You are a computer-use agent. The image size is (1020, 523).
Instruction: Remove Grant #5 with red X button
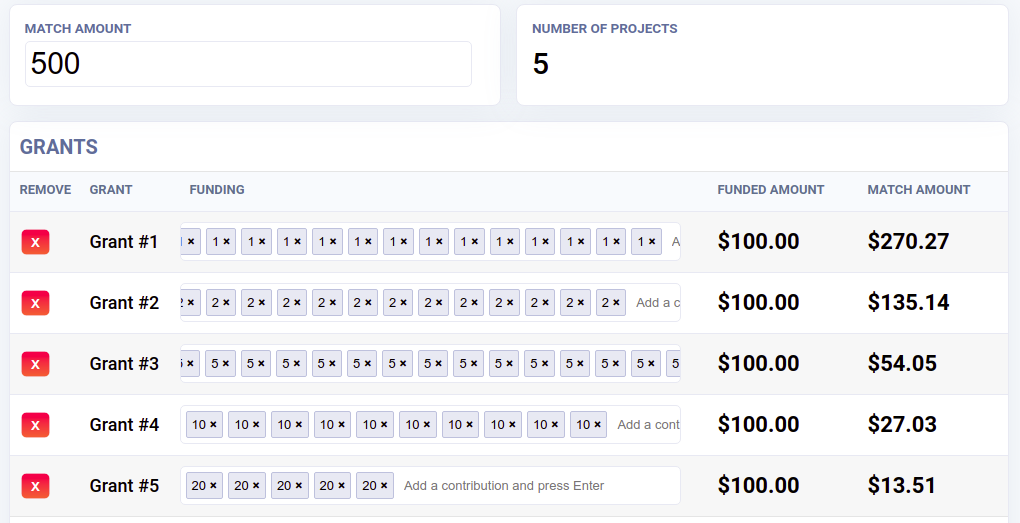point(35,486)
